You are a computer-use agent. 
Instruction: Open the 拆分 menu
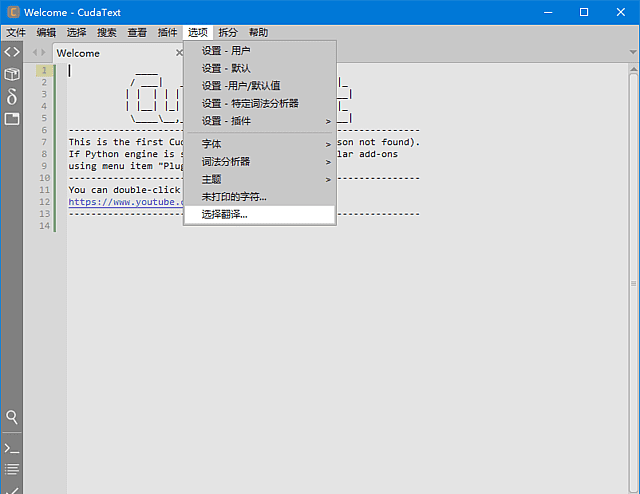click(228, 32)
